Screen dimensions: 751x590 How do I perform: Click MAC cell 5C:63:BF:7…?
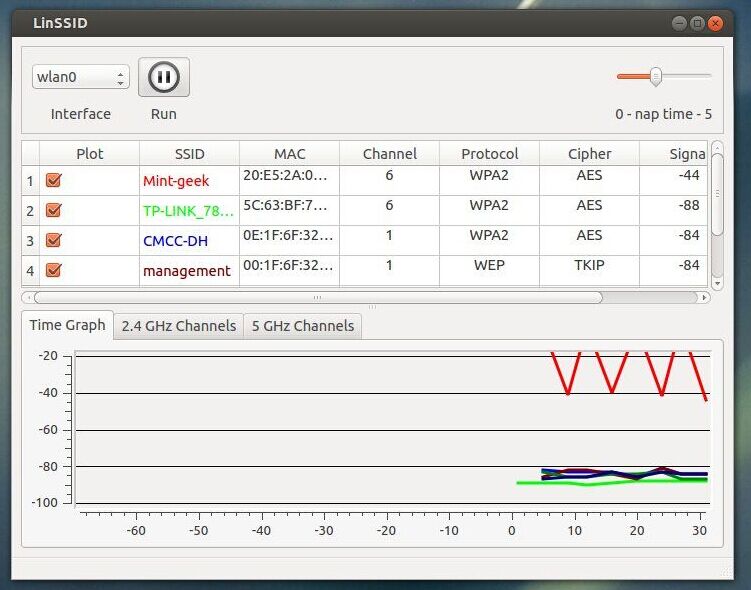tap(289, 211)
